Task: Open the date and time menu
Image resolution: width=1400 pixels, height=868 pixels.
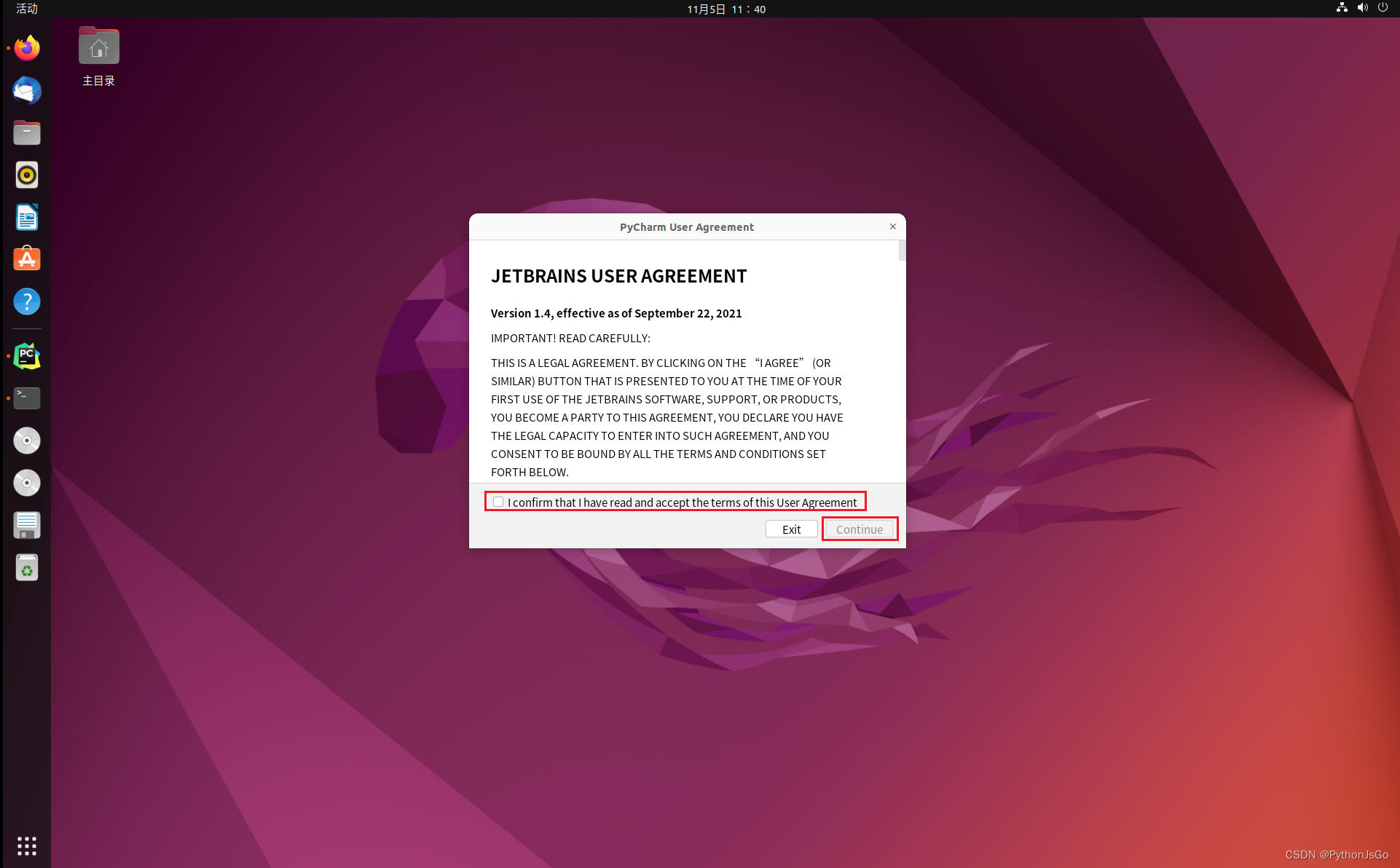Action: (726, 9)
